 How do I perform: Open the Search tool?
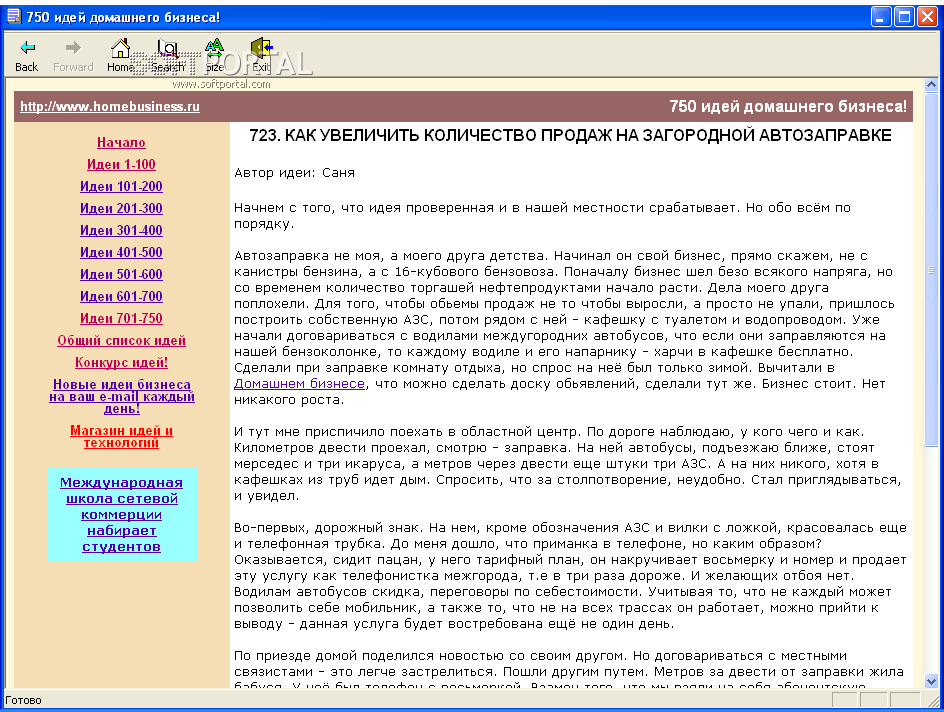coord(167,55)
